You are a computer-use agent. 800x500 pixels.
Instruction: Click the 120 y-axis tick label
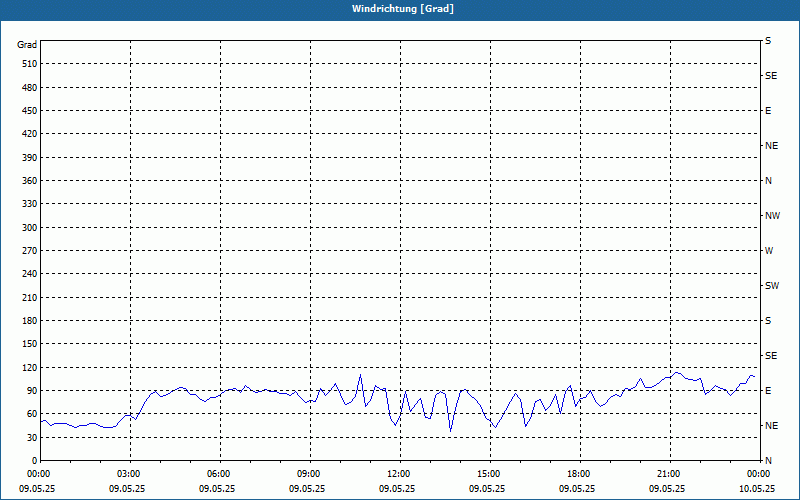tap(30, 367)
